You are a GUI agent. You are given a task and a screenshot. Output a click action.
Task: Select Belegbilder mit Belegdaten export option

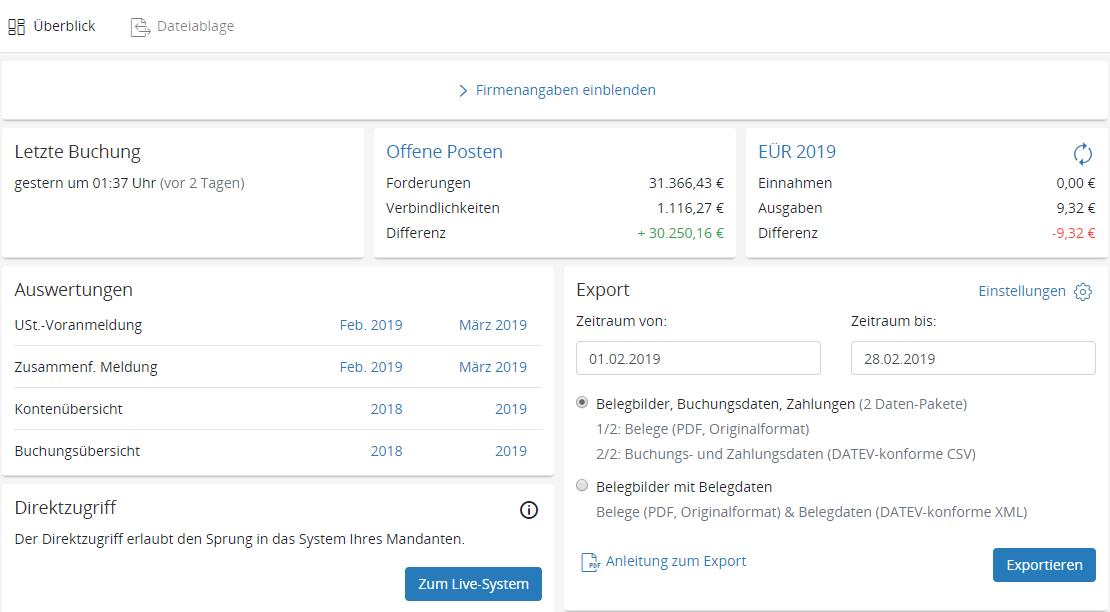583,486
